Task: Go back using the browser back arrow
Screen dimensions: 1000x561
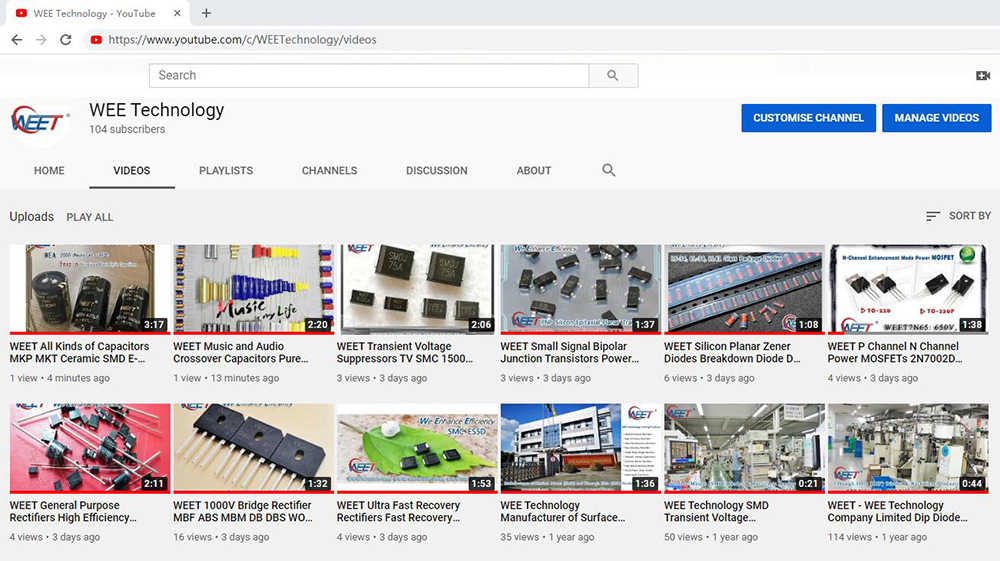Action: (x=17, y=40)
